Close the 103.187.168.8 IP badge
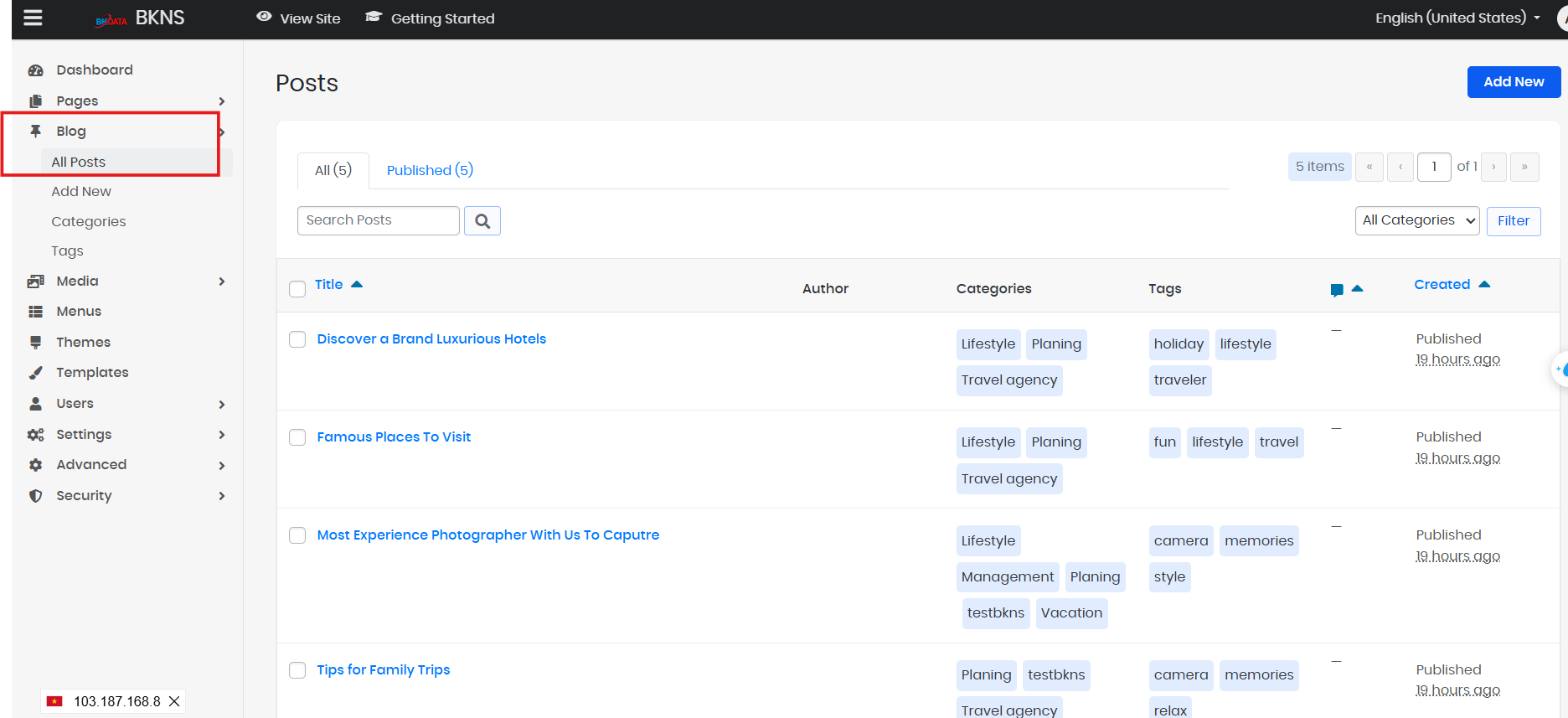This screenshot has width=1568, height=718. [x=174, y=701]
